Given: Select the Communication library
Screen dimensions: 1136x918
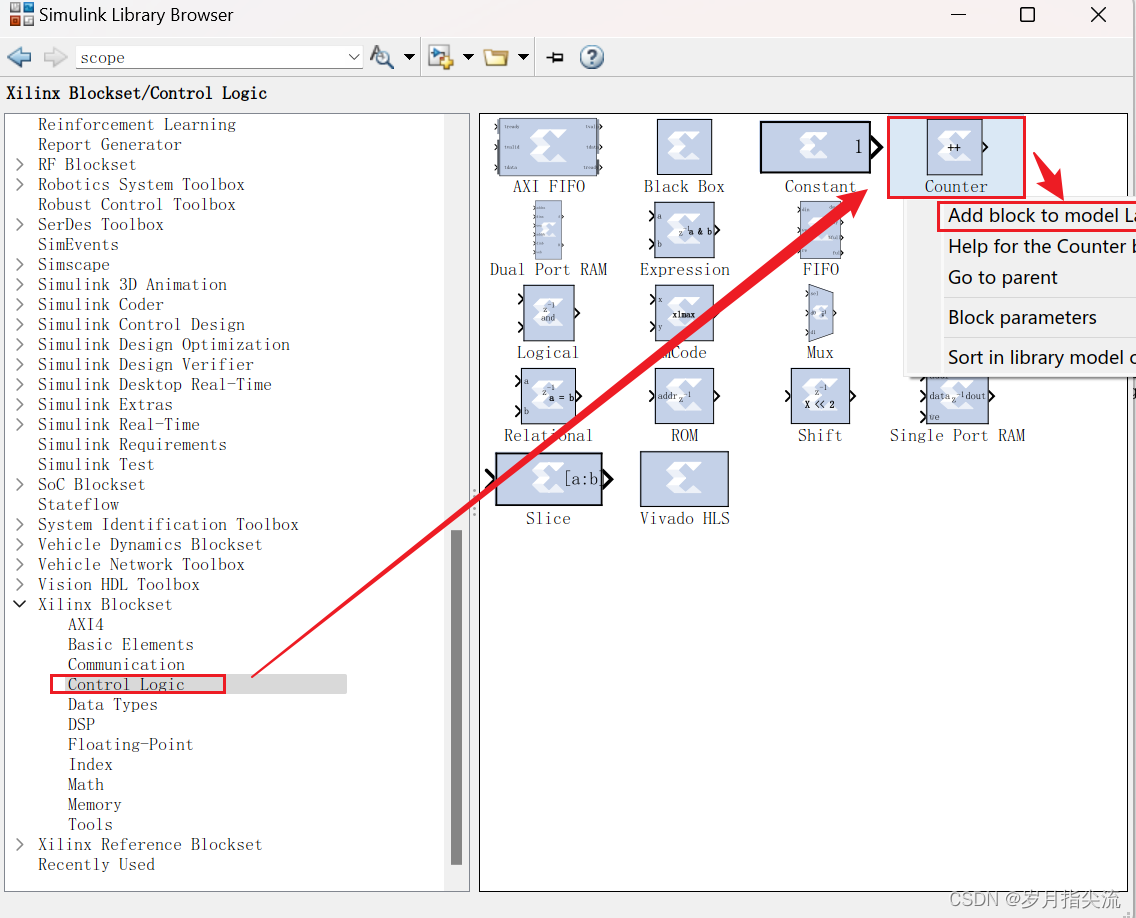Looking at the screenshot, I should (x=126, y=664).
